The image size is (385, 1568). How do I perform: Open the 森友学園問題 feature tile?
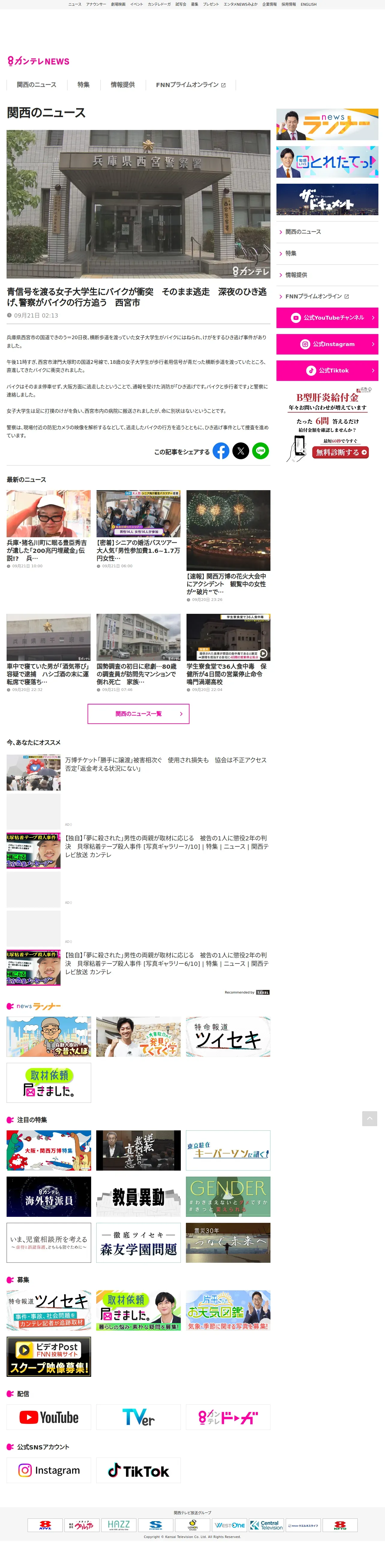139,1243
